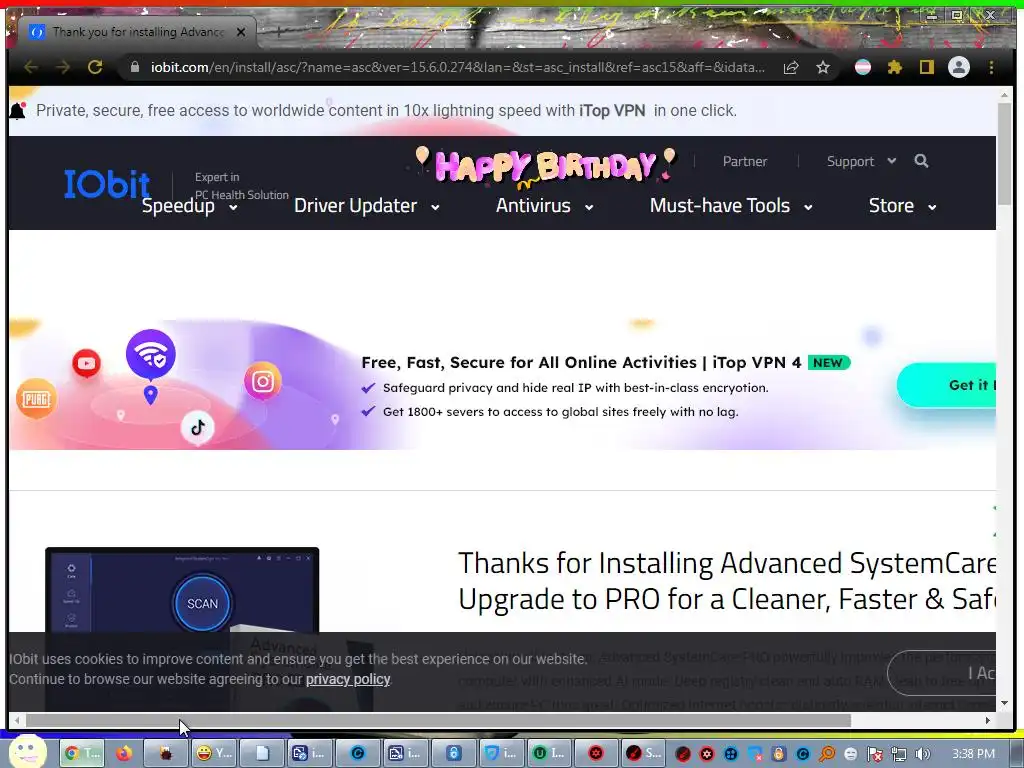Toggle the Chrome side panel

pyautogui.click(x=927, y=67)
